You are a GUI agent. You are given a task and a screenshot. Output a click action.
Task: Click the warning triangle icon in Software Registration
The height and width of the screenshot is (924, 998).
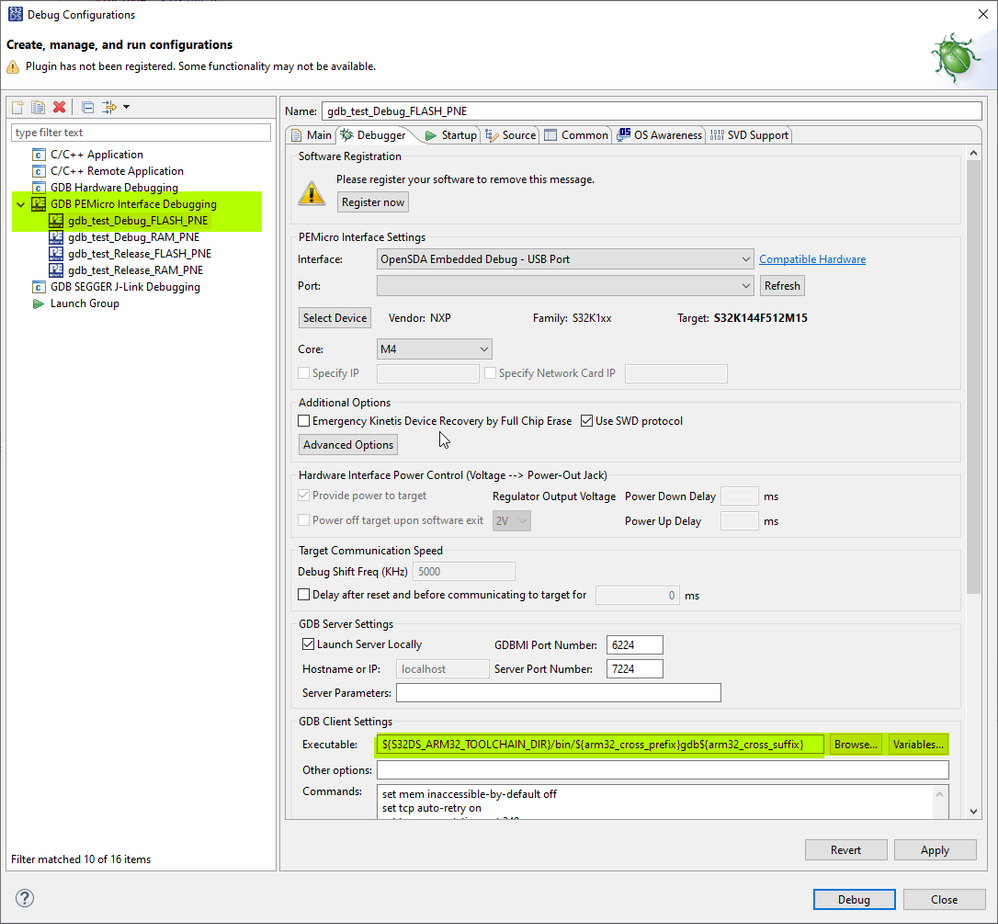point(312,193)
